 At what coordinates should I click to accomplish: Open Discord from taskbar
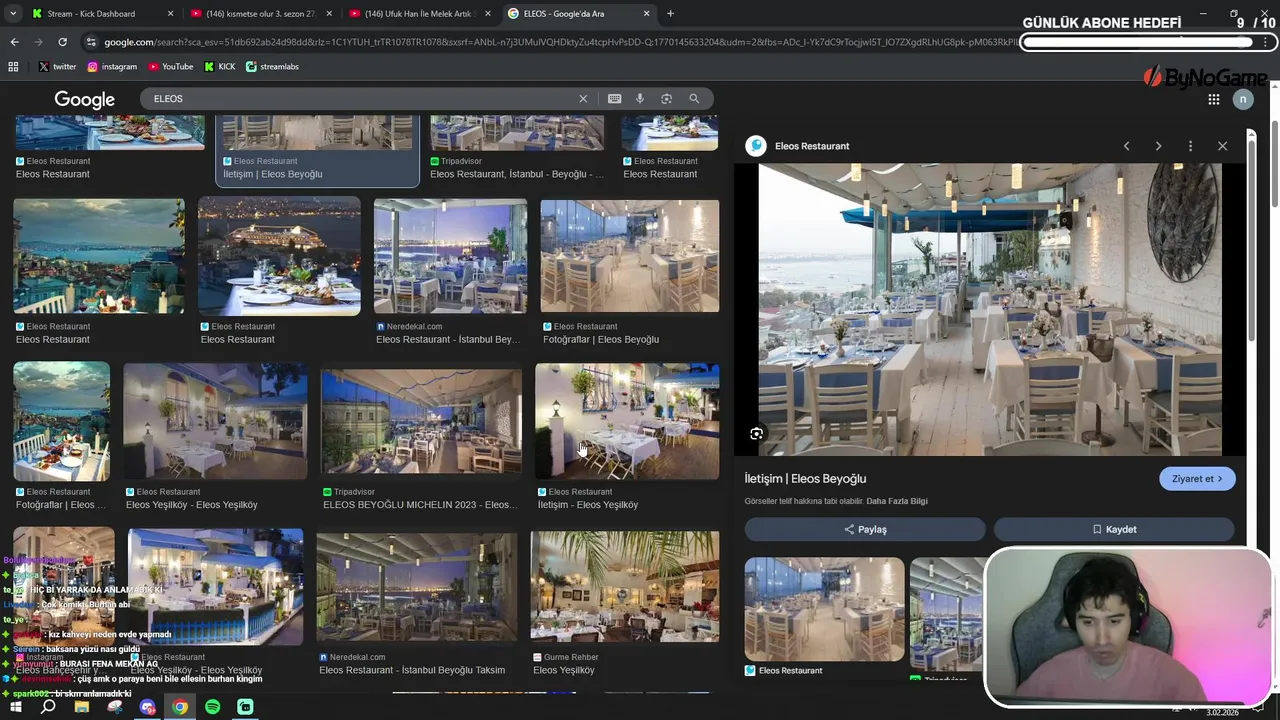pos(147,707)
